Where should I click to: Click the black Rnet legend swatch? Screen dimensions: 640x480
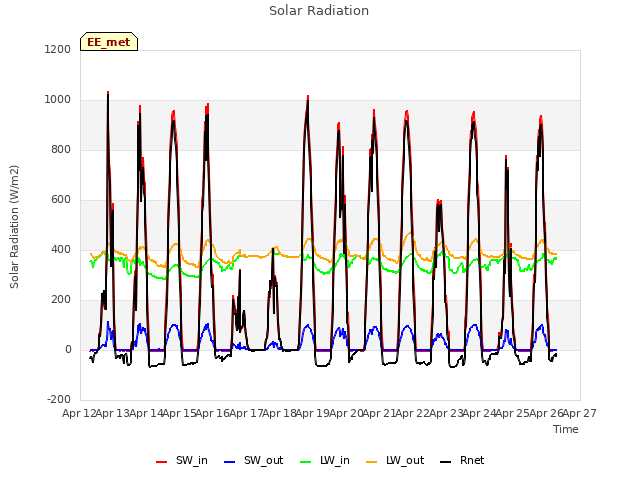[446, 462]
